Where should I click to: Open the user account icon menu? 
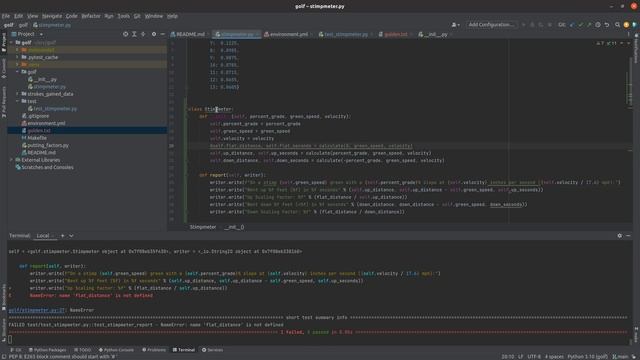(456, 25)
